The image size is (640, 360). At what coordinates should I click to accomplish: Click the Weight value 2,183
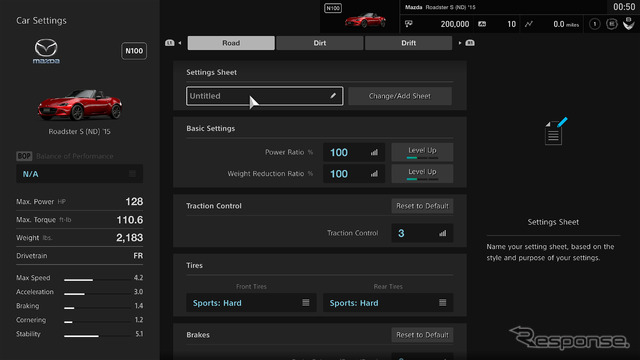click(x=129, y=238)
